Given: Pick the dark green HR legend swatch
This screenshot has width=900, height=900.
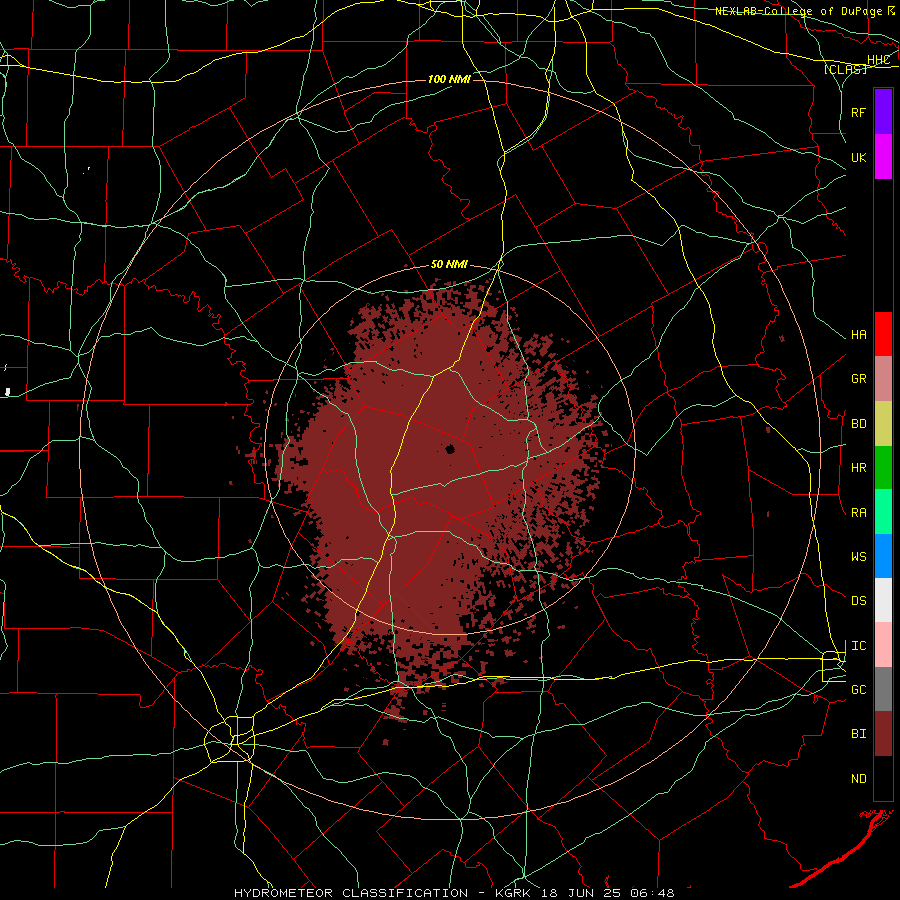Looking at the screenshot, I should [x=883, y=467].
